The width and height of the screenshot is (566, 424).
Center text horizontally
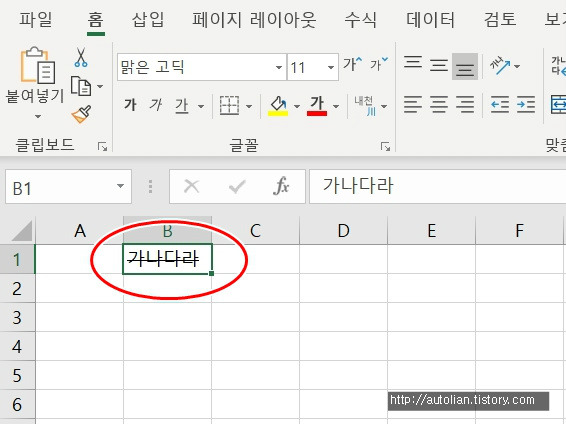[x=439, y=105]
